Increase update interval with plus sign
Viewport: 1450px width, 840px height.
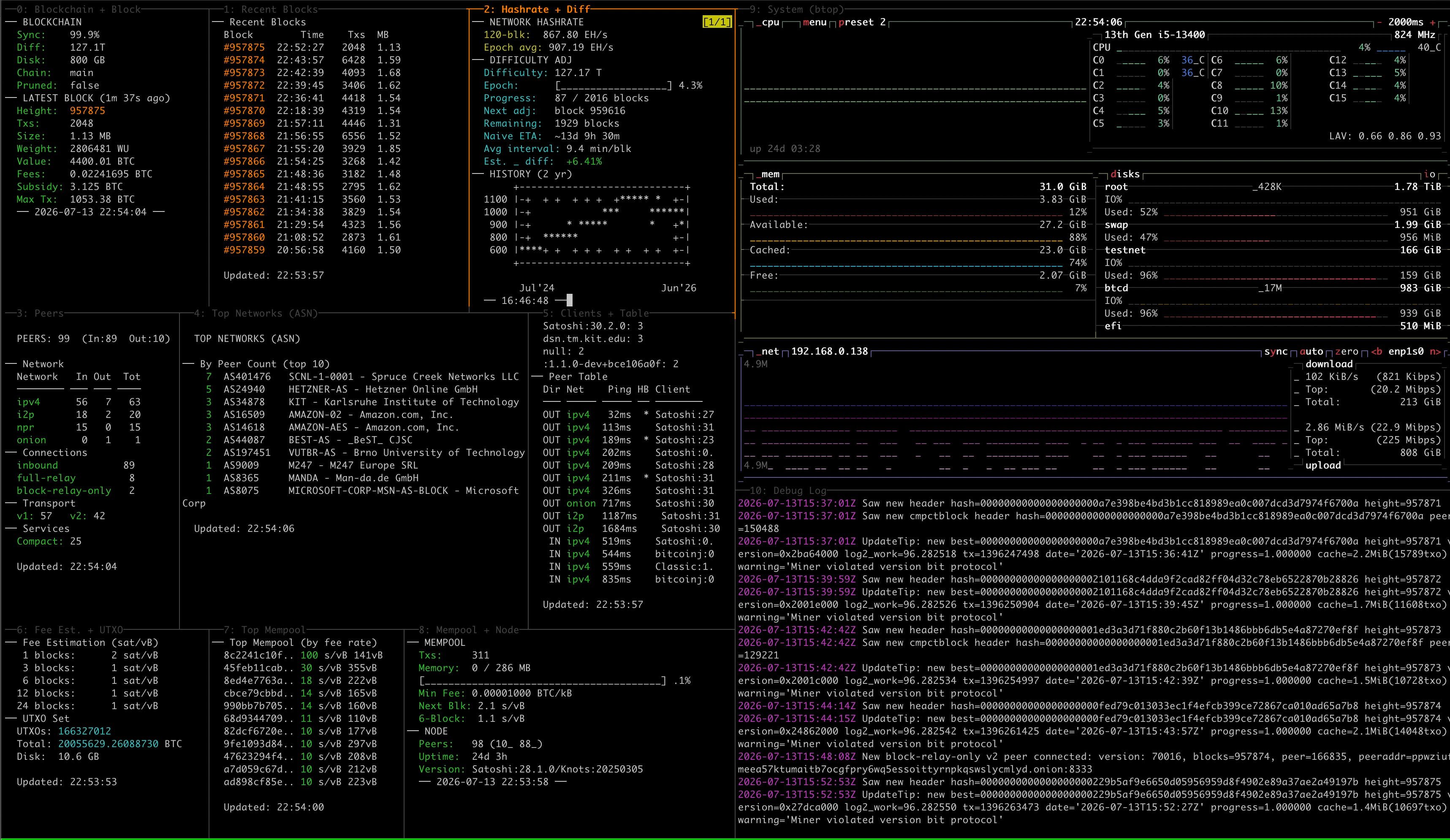pyautogui.click(x=1432, y=22)
